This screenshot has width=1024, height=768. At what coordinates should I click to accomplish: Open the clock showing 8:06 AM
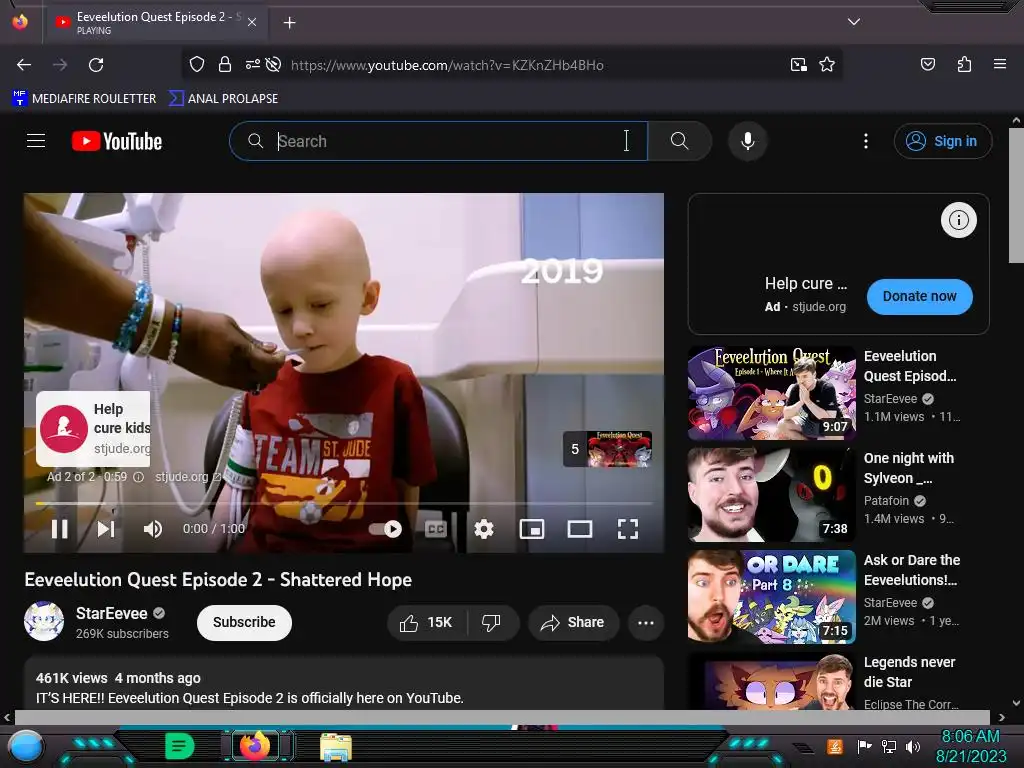tap(970, 746)
